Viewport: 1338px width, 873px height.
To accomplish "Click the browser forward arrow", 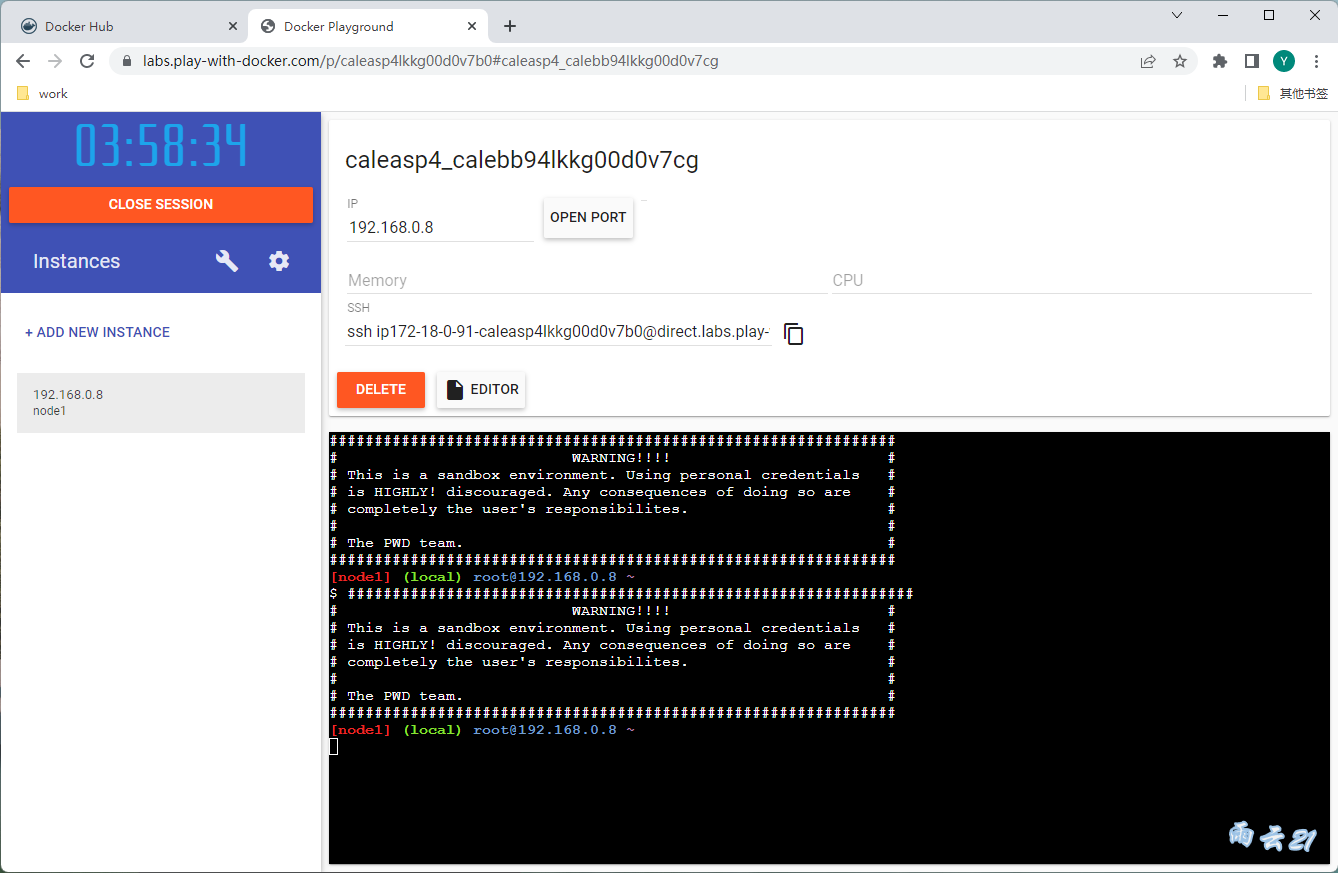I will [x=55, y=61].
